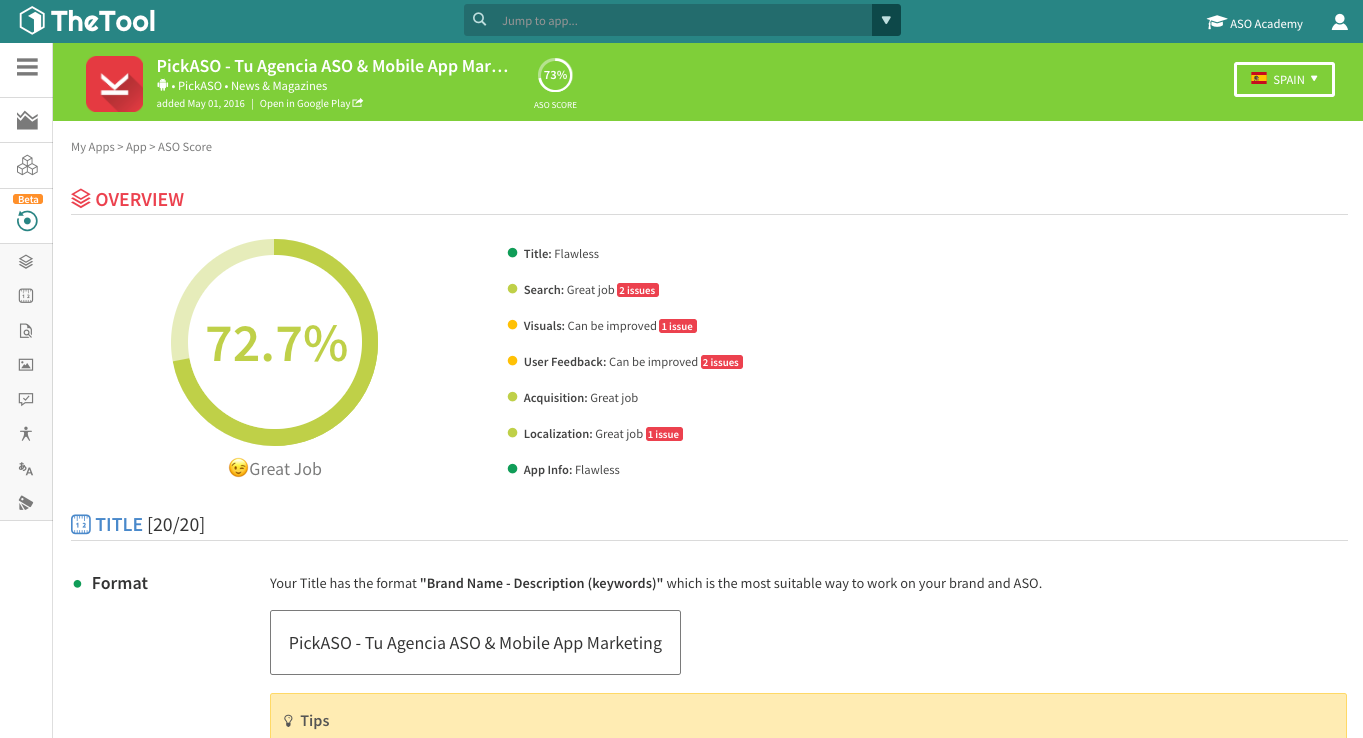Viewport: 1363px width, 738px height.
Task: Select the stacked layers icon in sidebar
Action: 26,262
